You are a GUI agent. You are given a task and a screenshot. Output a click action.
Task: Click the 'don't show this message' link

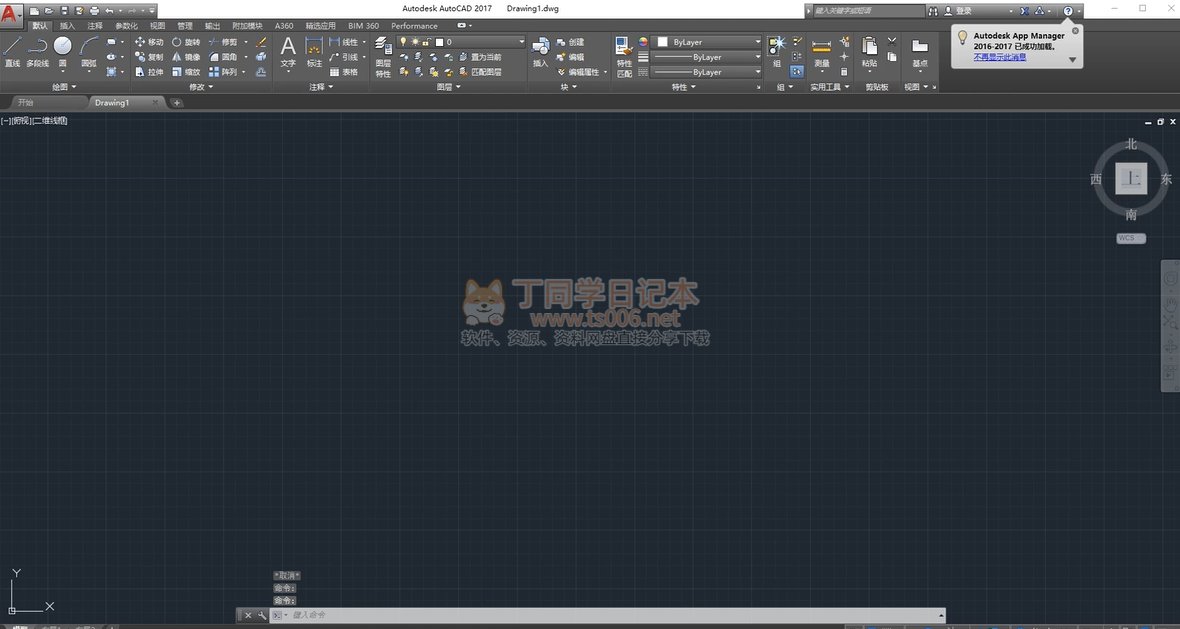click(x=999, y=57)
